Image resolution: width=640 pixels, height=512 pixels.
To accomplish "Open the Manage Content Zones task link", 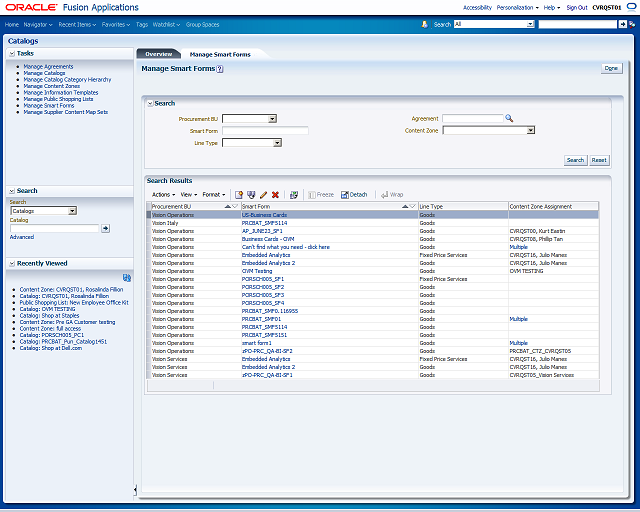I will click(x=52, y=86).
